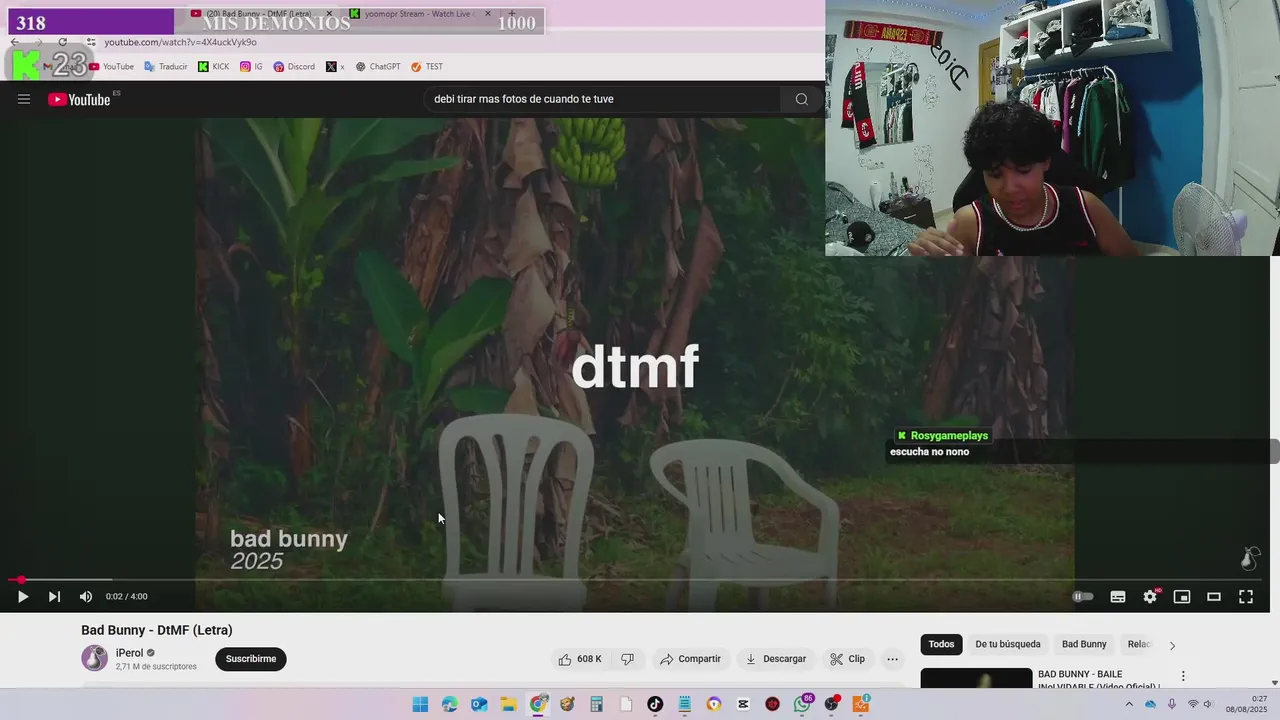
Task: Open CapCut from the taskbar
Action: (743, 704)
